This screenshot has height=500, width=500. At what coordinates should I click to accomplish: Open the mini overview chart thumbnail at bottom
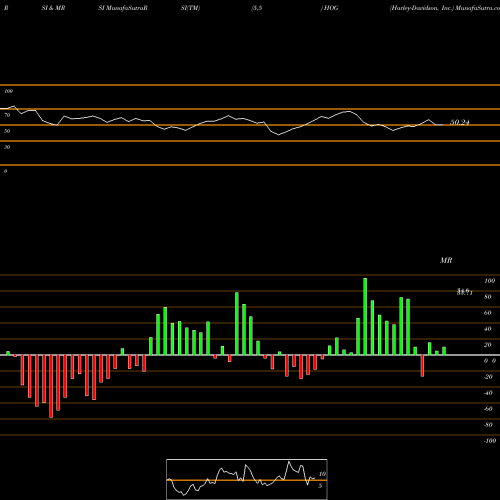(x=247, y=479)
